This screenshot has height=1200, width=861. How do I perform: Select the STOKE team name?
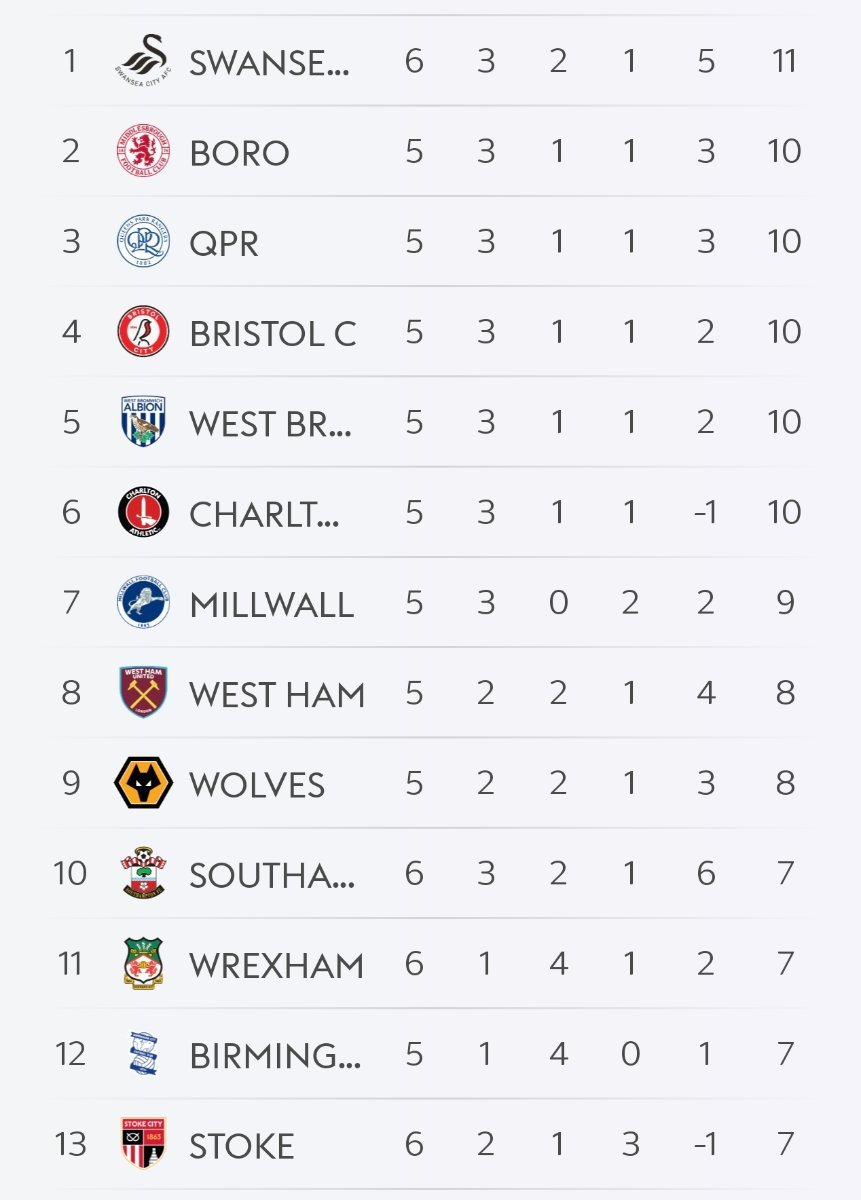point(241,1146)
